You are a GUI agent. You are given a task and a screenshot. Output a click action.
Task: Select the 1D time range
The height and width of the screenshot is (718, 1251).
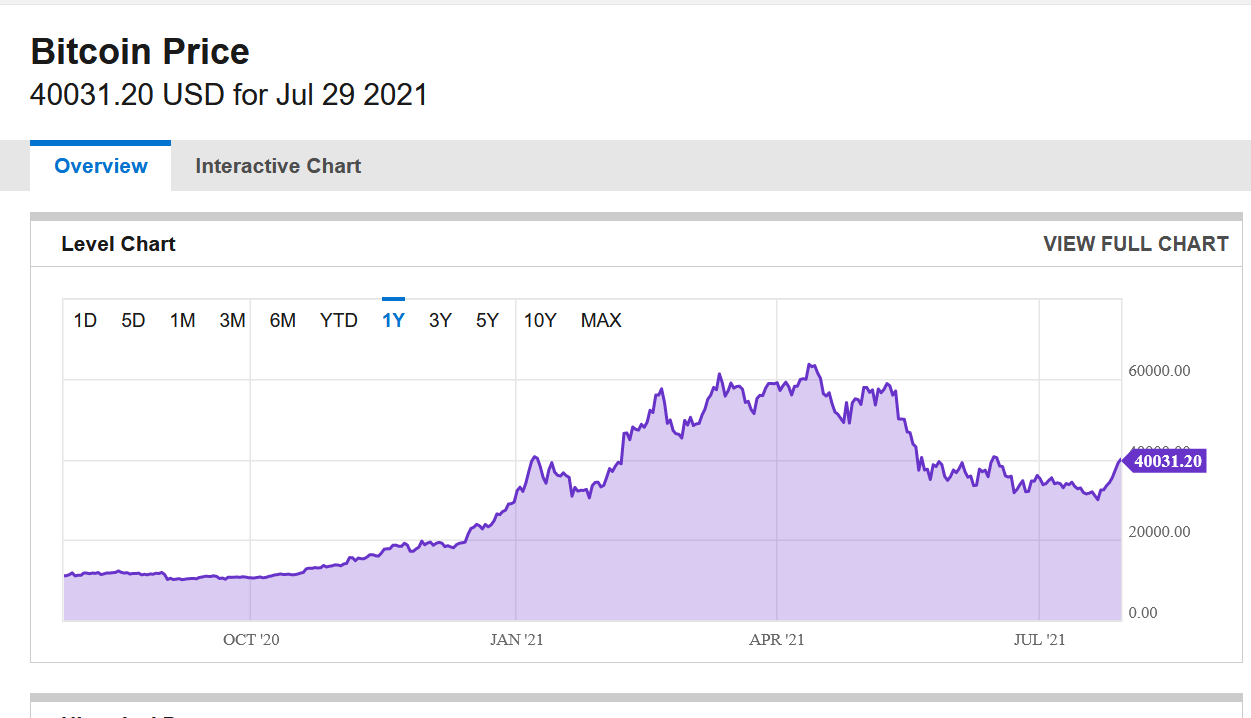(85, 320)
